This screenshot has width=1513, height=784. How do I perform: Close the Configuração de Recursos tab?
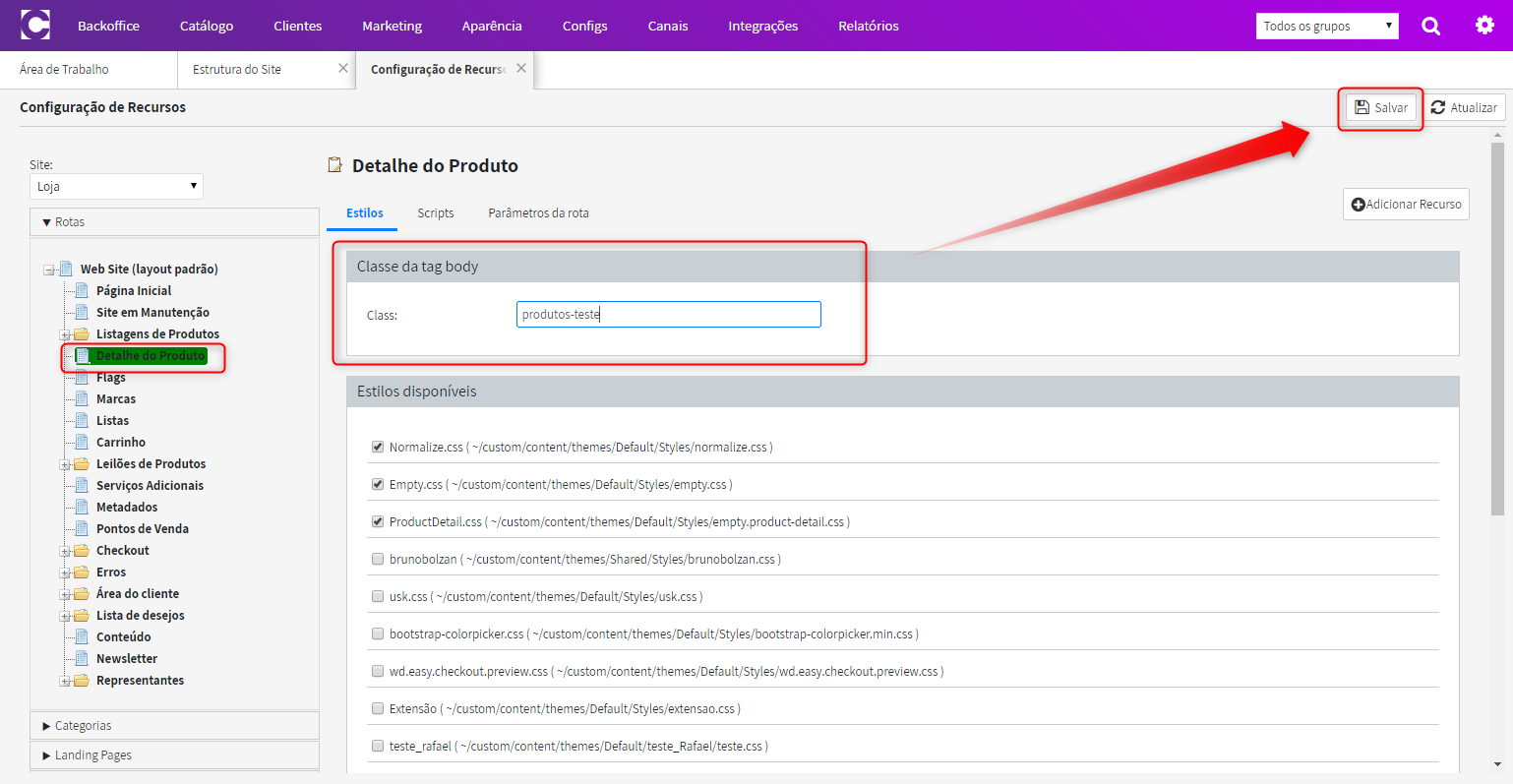521,68
